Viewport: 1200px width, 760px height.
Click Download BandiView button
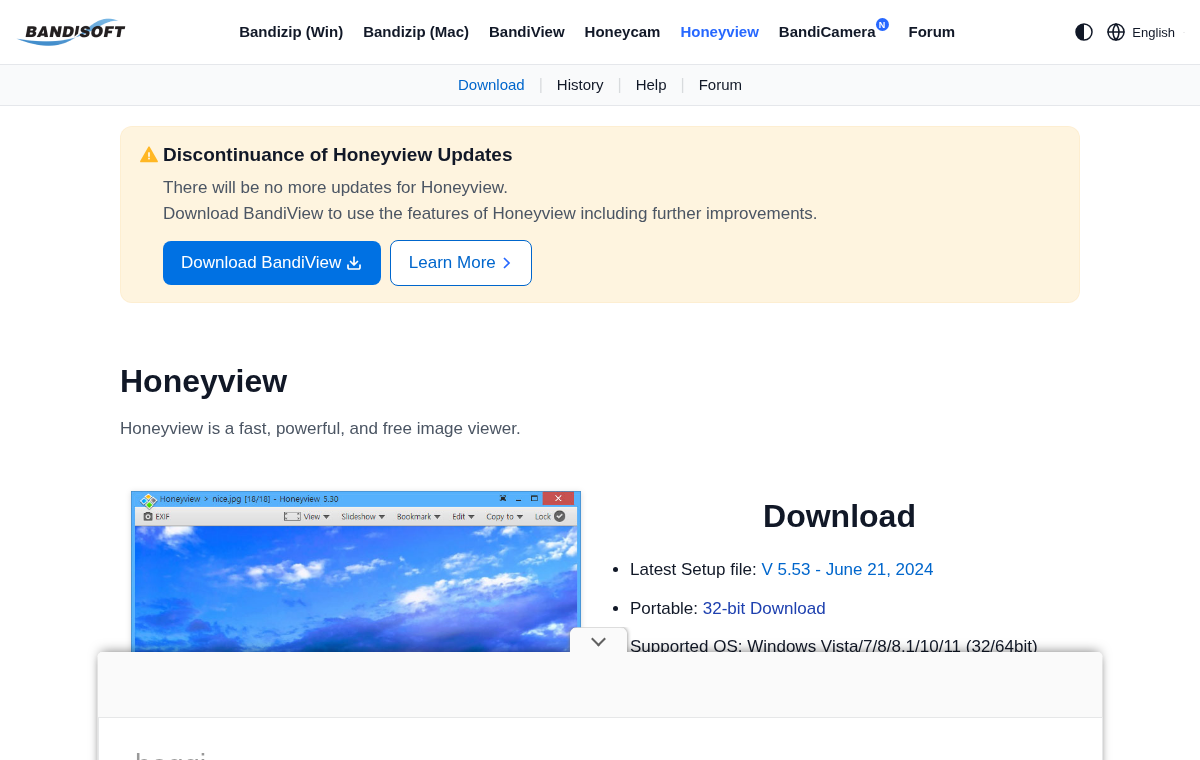[x=272, y=263]
